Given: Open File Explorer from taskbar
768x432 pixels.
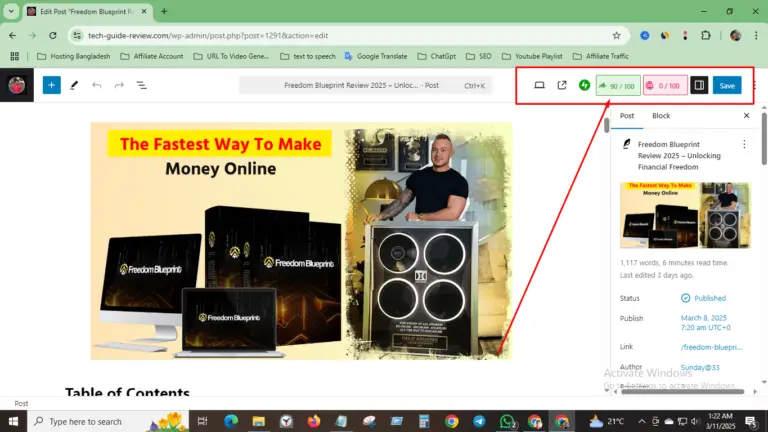Looking at the screenshot, I should 259,421.
